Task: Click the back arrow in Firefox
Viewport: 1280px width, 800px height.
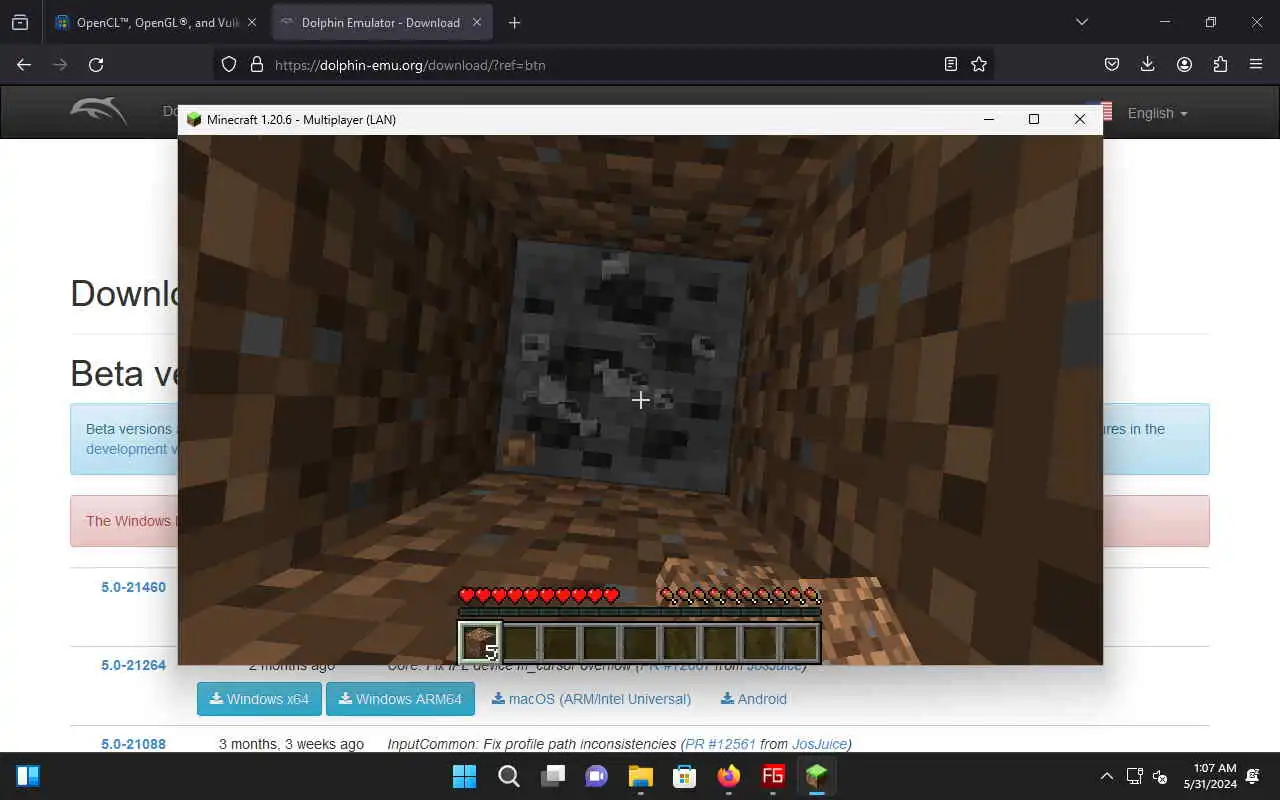Action: point(24,64)
